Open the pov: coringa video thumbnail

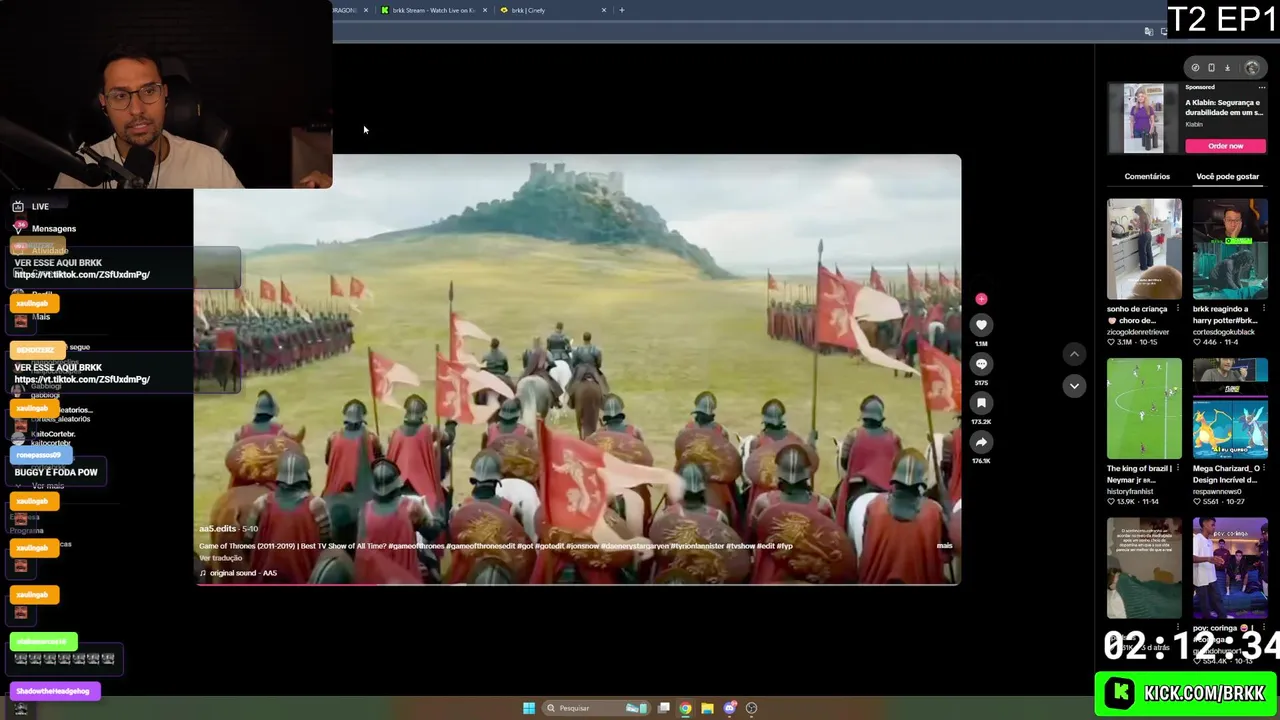coord(1230,568)
